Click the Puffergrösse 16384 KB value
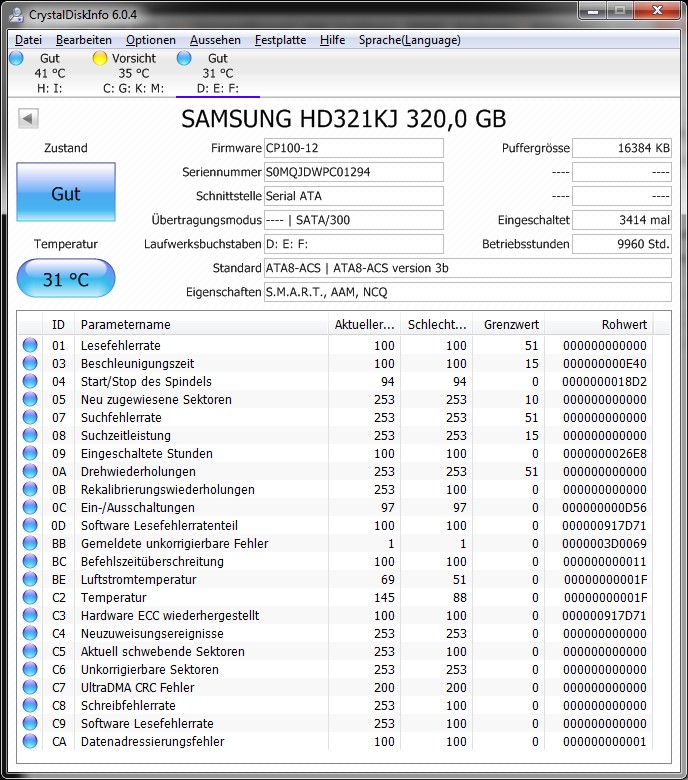The width and height of the screenshot is (688, 780). click(x=622, y=148)
